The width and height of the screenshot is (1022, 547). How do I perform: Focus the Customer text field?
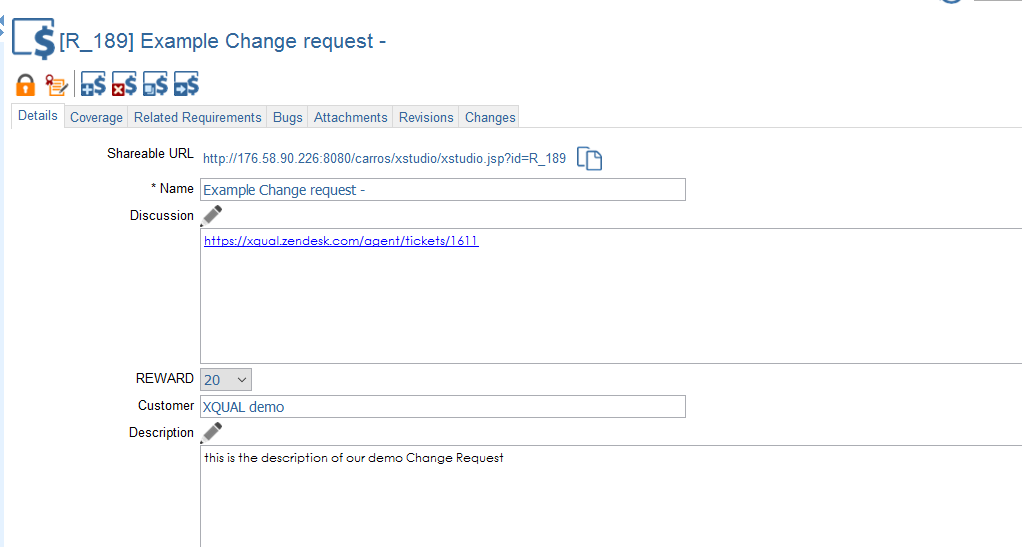(x=442, y=407)
